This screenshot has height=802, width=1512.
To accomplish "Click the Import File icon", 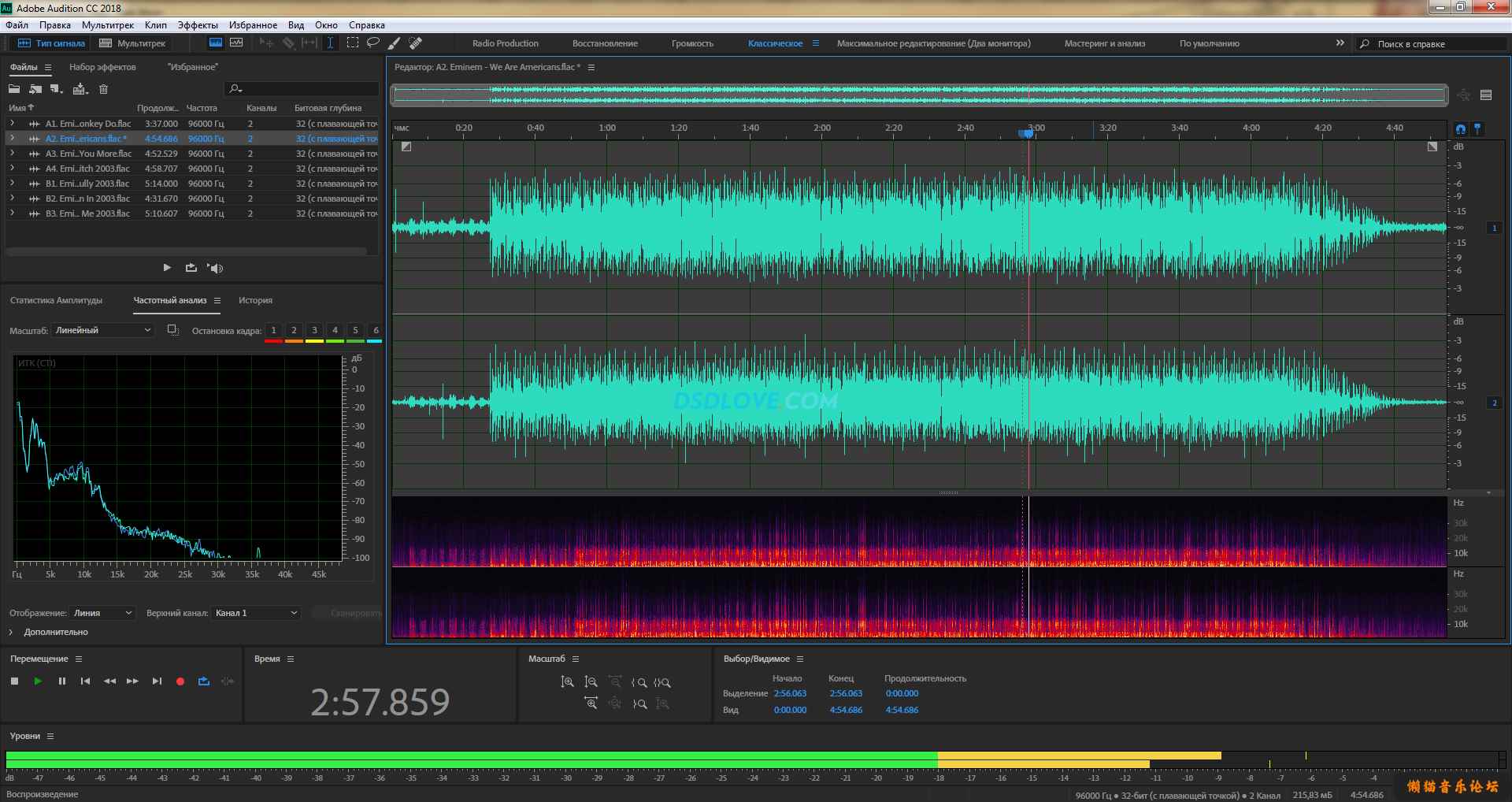I will (35, 89).
